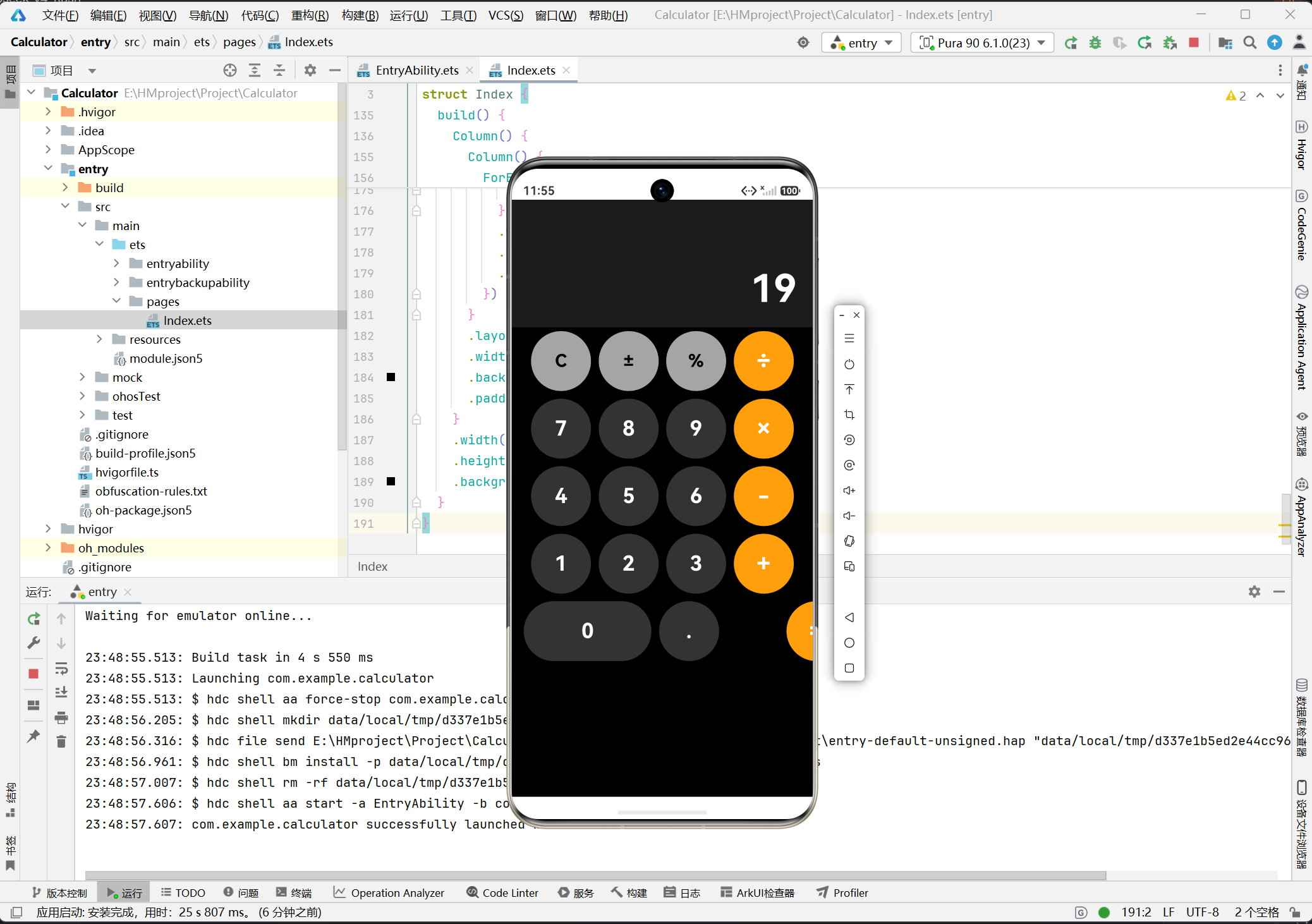Open the entry run configuration dropdown
The width and height of the screenshot is (1312, 924).
tap(862, 43)
